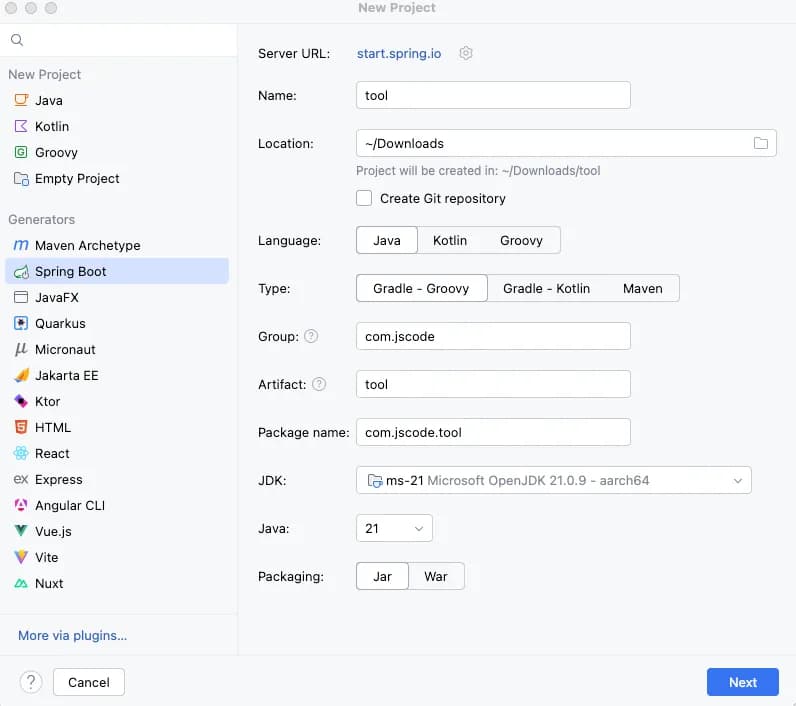Screen dimensions: 796x706
Task: Enable Create Git repository checkbox
Action: click(x=364, y=198)
